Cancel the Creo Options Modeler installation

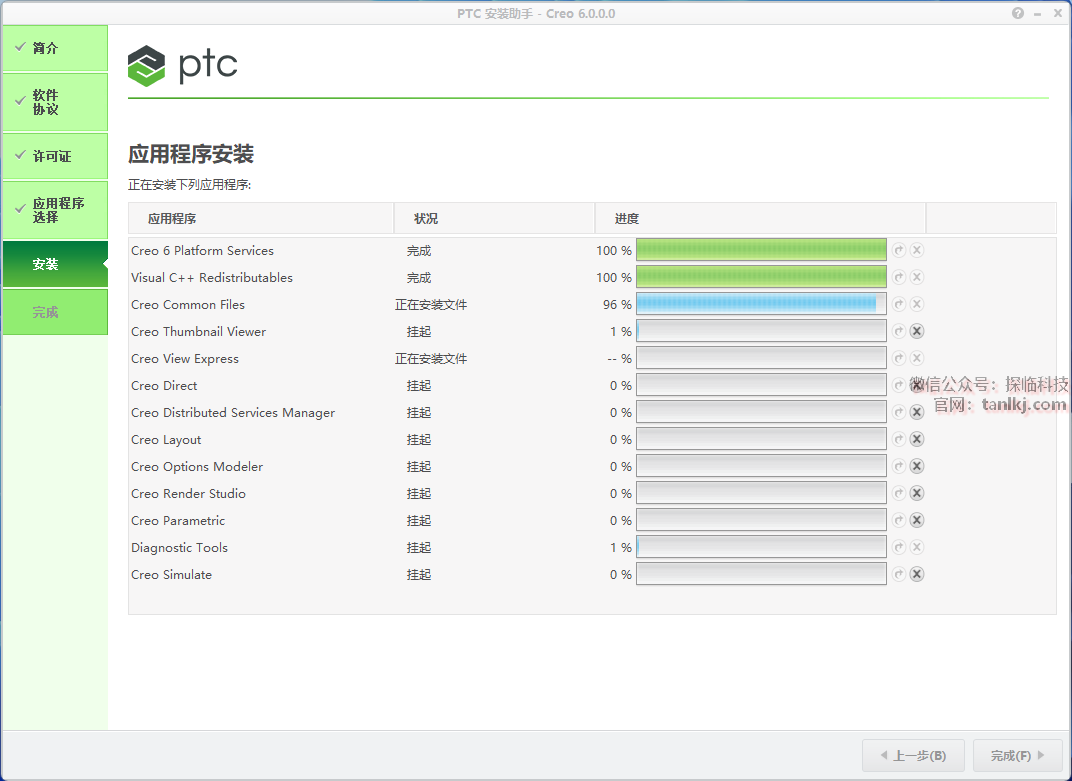[x=917, y=467]
